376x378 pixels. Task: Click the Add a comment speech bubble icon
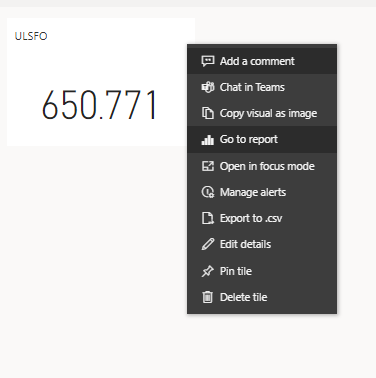coord(208,61)
